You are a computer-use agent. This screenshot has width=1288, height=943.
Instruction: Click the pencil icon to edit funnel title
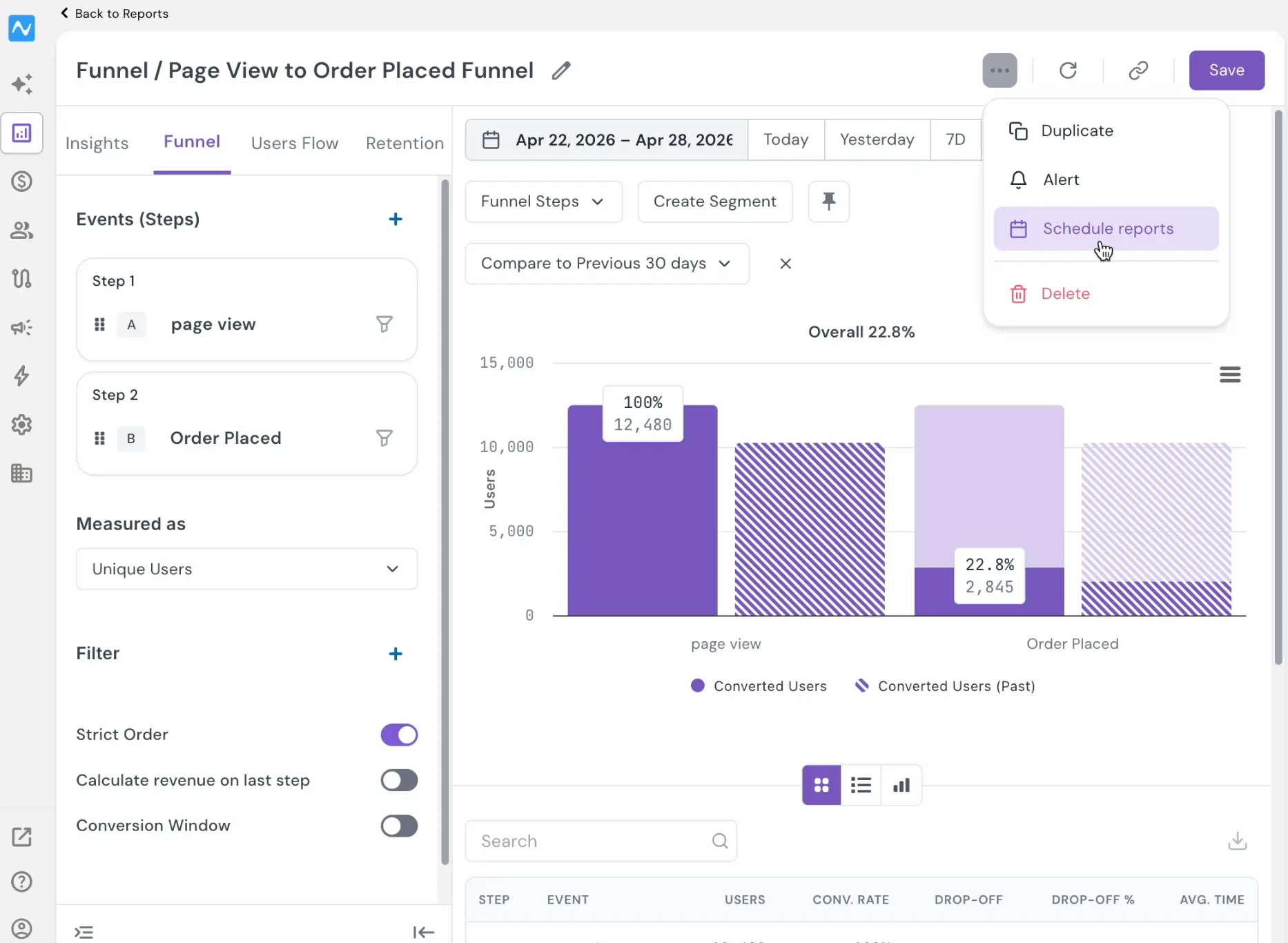coord(561,70)
